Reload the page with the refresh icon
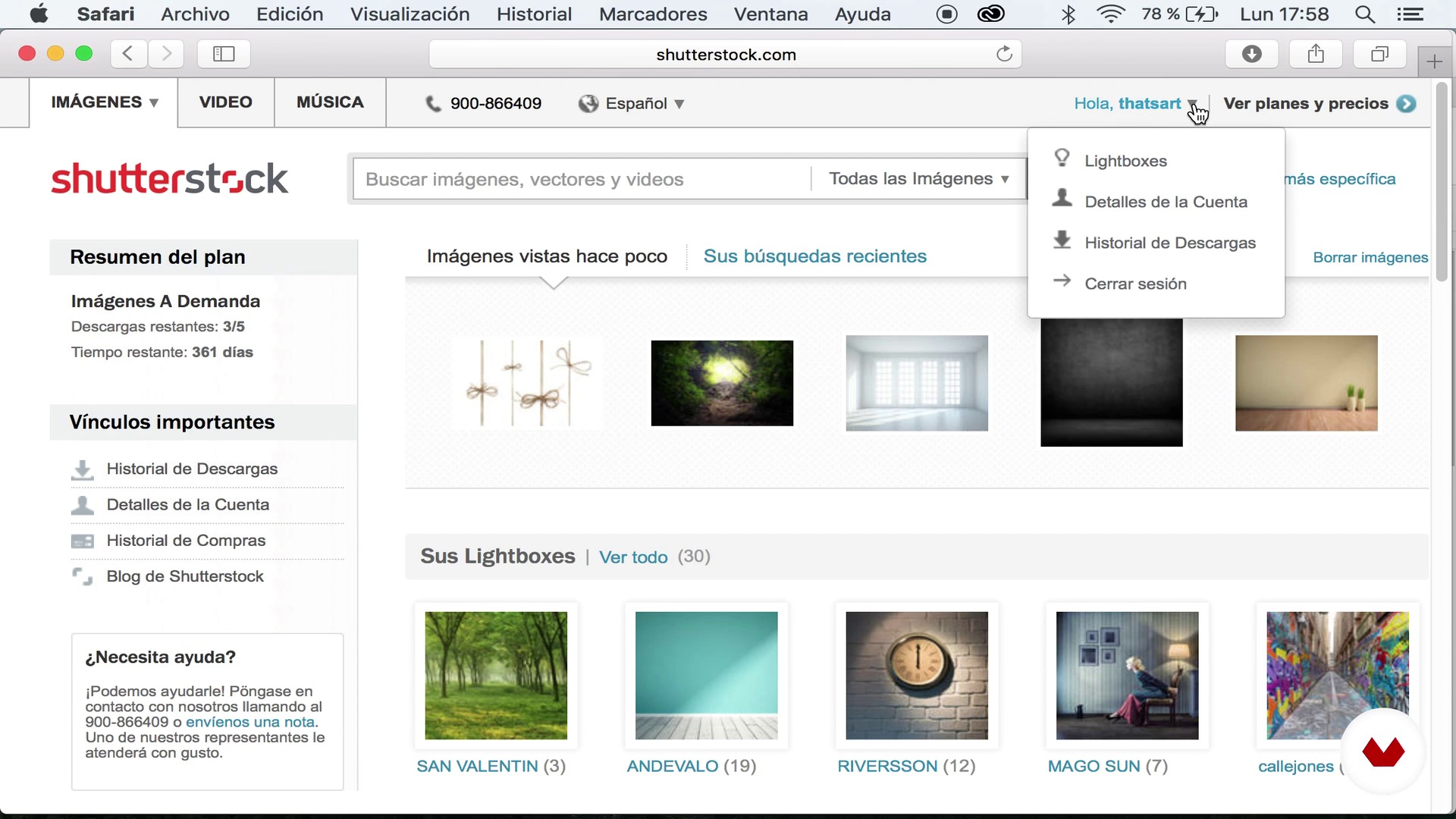The width and height of the screenshot is (1456, 819). (x=1004, y=54)
